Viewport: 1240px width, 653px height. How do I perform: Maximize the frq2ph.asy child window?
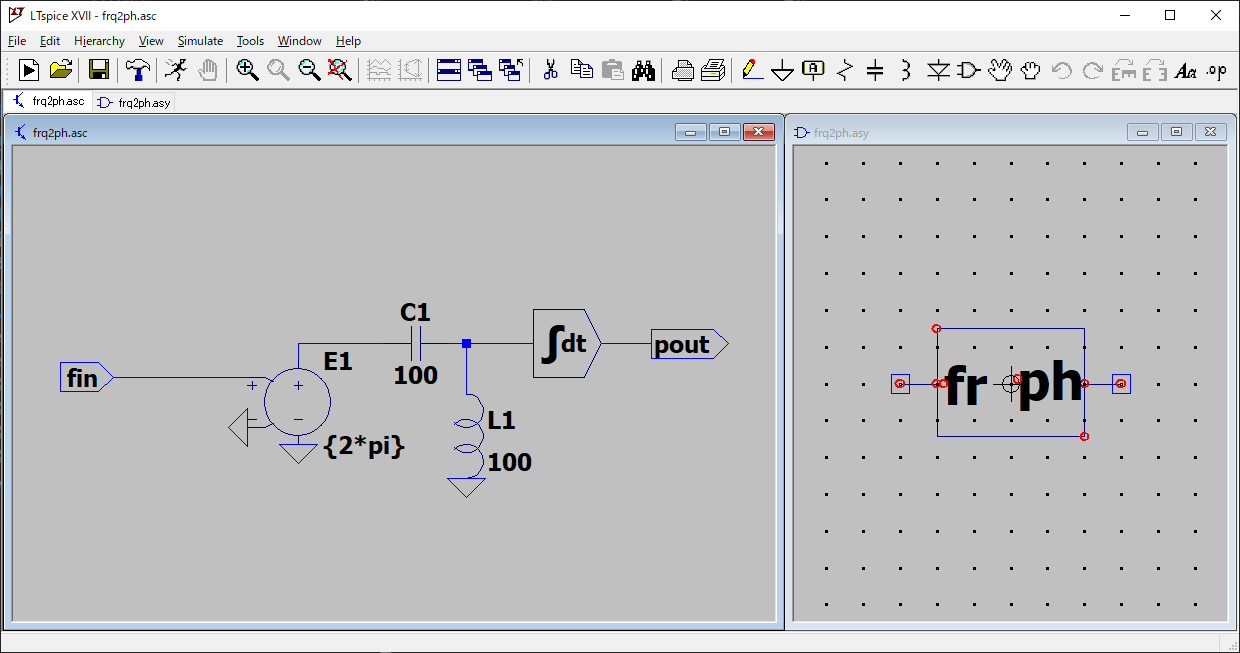pyautogui.click(x=1177, y=132)
